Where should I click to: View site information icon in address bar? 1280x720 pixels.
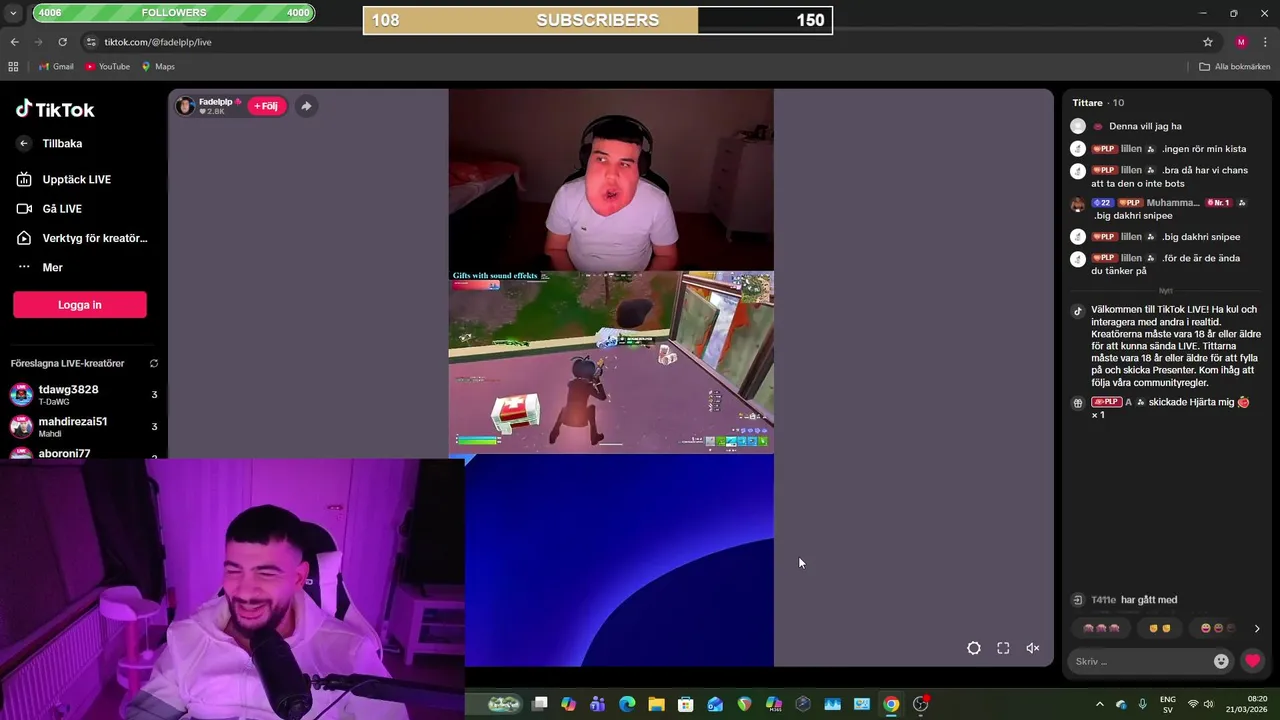point(91,42)
